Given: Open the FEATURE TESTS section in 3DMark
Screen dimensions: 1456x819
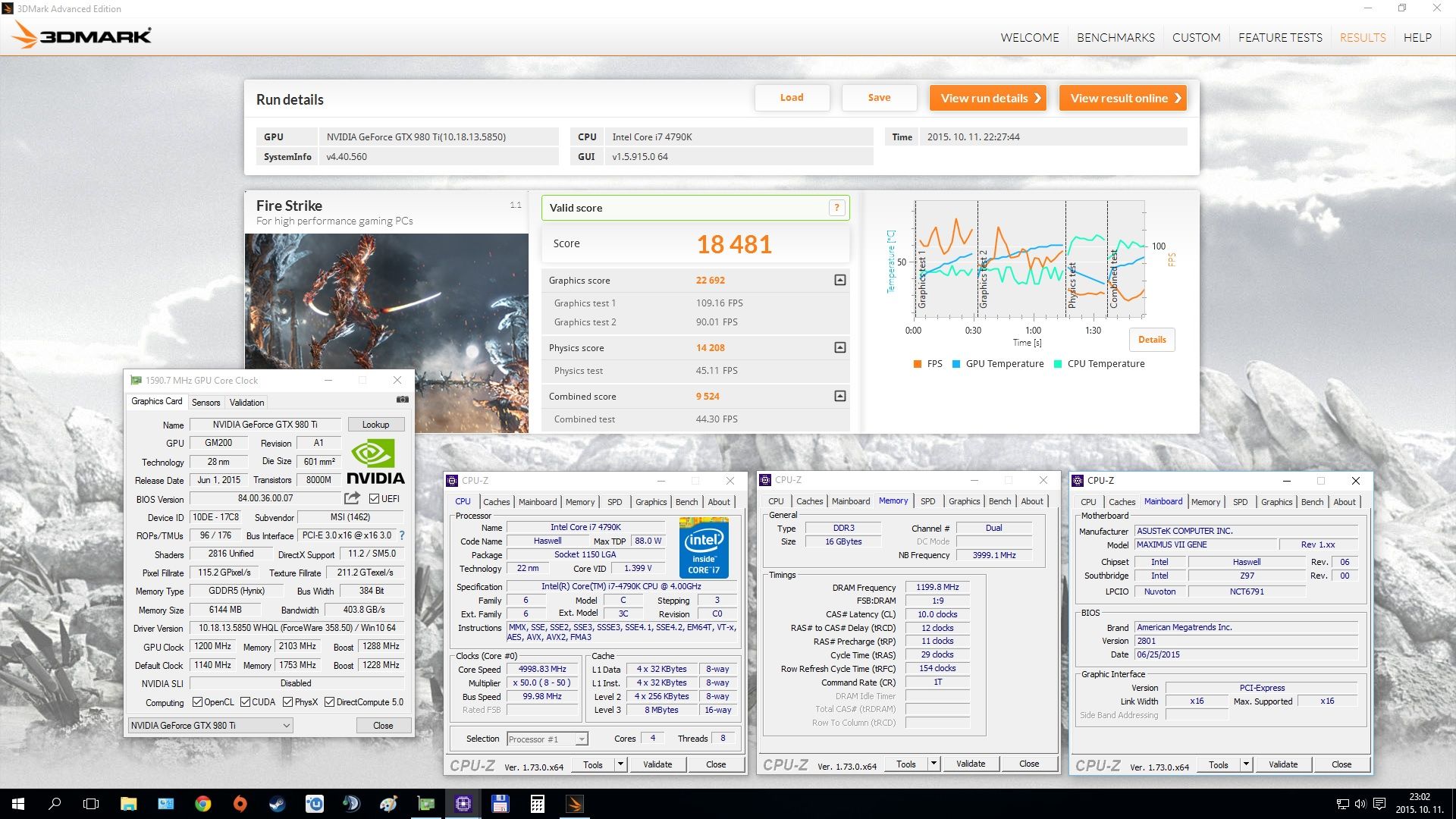Looking at the screenshot, I should click(x=1280, y=37).
